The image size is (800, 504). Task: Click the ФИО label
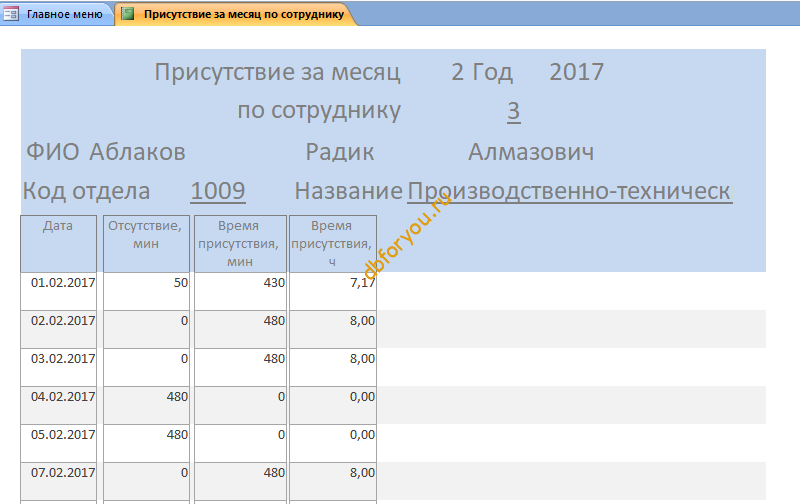point(53,152)
